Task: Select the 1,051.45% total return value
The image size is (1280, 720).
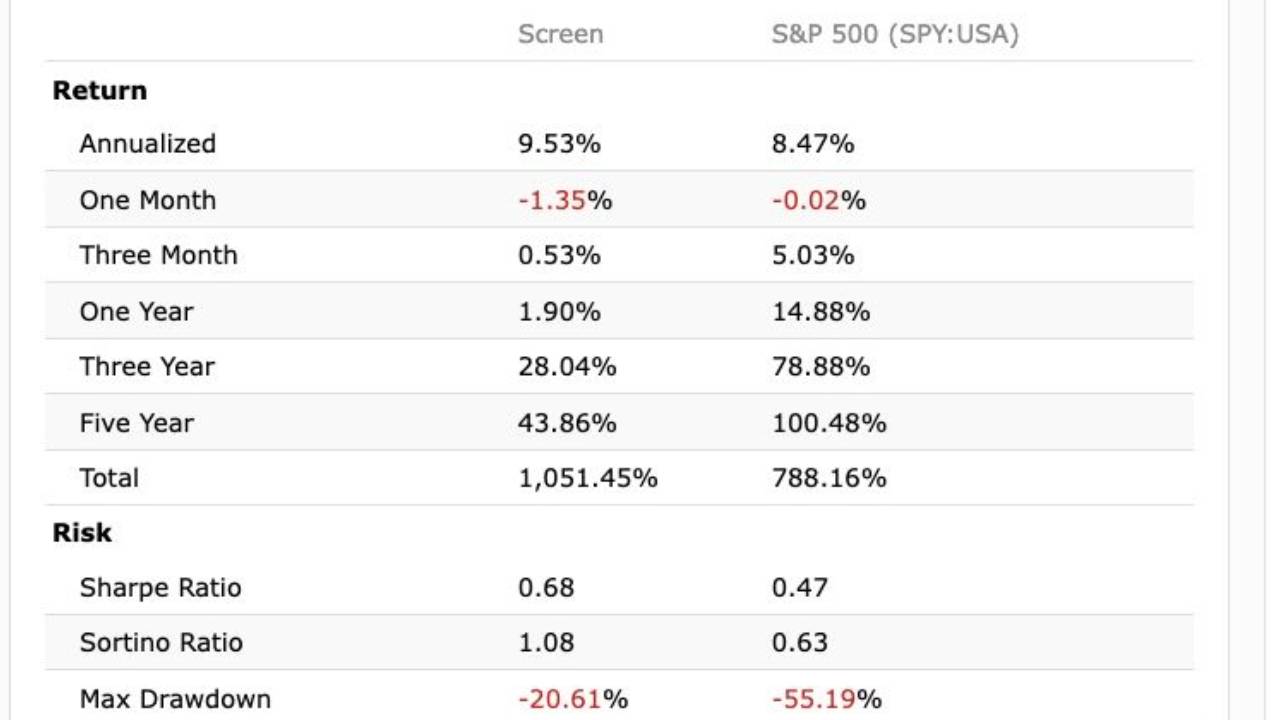Action: click(x=588, y=478)
